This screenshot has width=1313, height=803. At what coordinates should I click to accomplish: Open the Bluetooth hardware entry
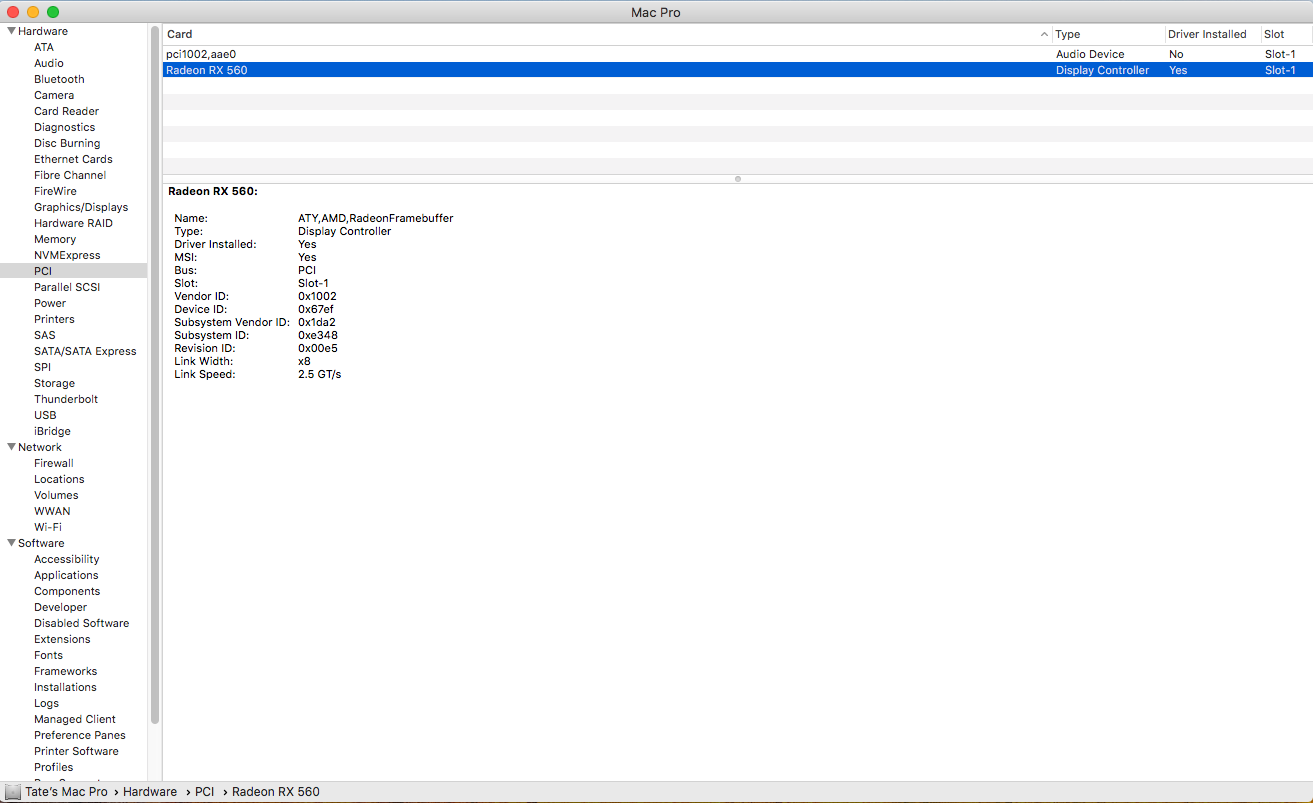click(x=59, y=79)
